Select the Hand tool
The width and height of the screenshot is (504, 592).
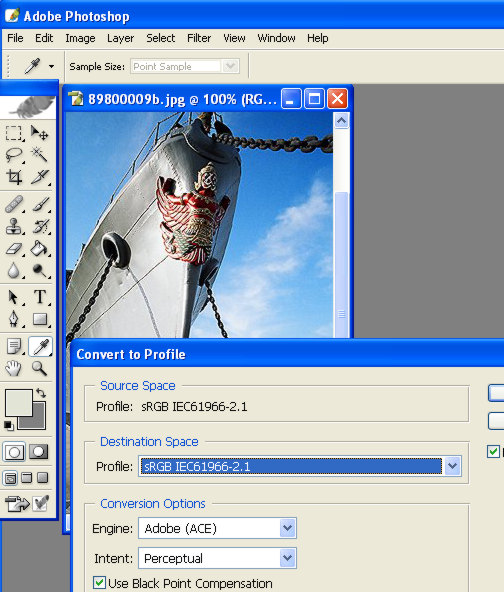(x=14, y=368)
